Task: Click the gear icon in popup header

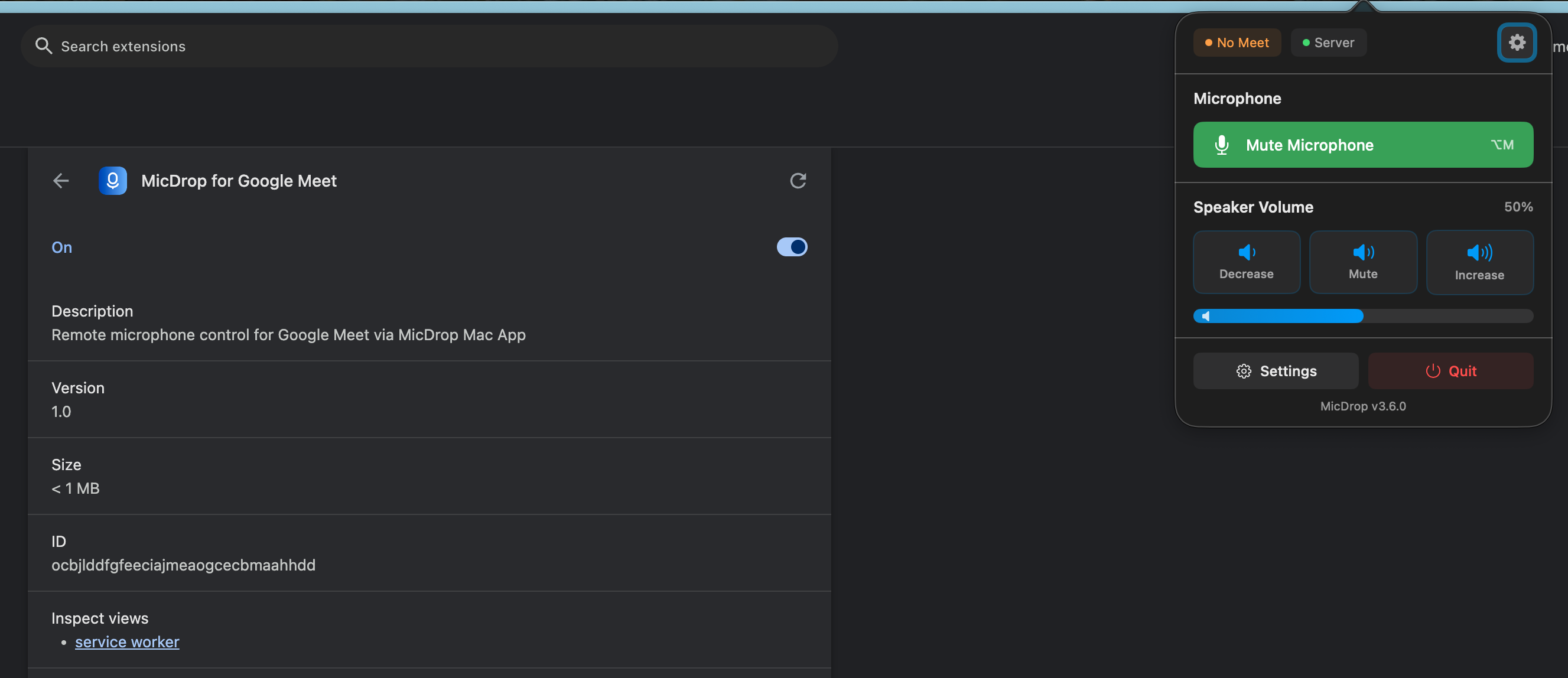Action: point(1516,43)
